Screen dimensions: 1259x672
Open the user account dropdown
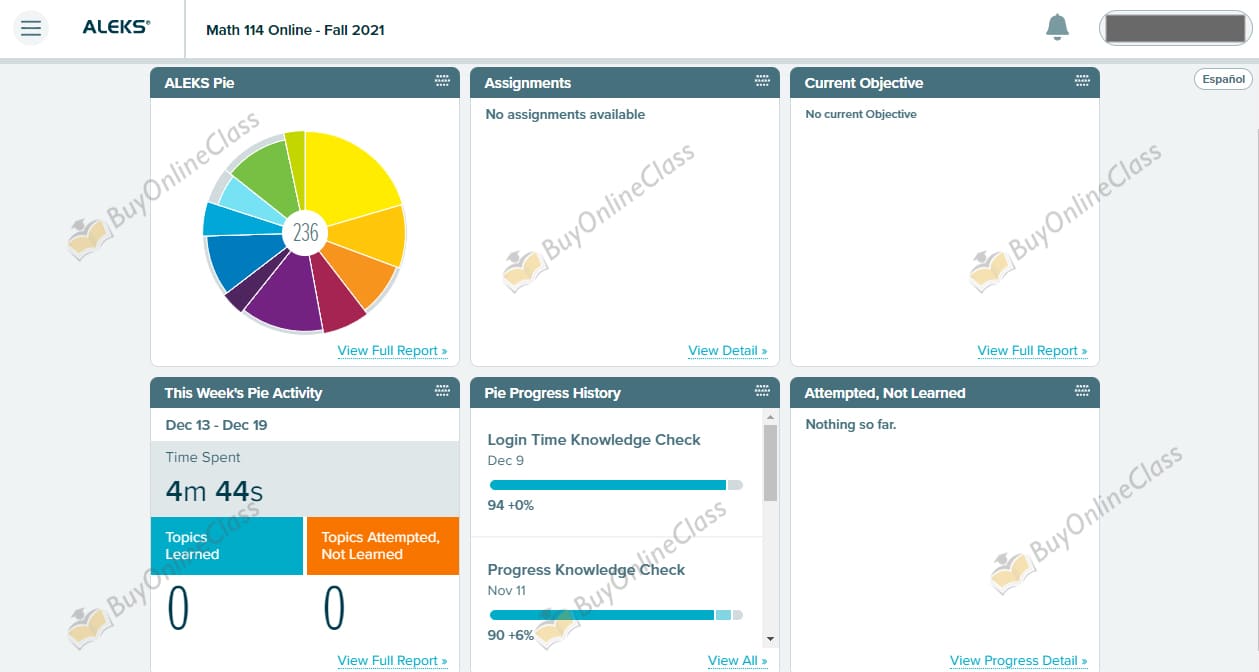point(1173,28)
